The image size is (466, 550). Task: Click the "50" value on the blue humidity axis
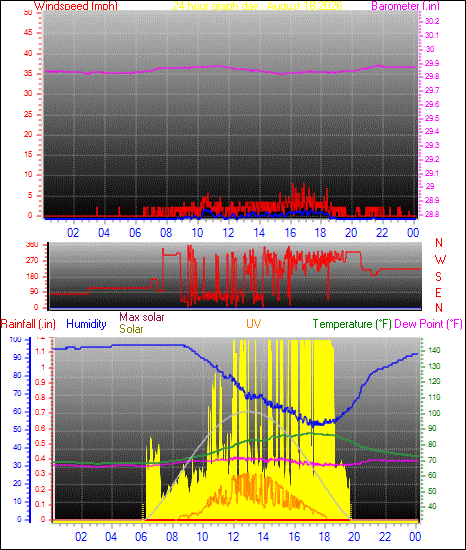click(x=17, y=429)
